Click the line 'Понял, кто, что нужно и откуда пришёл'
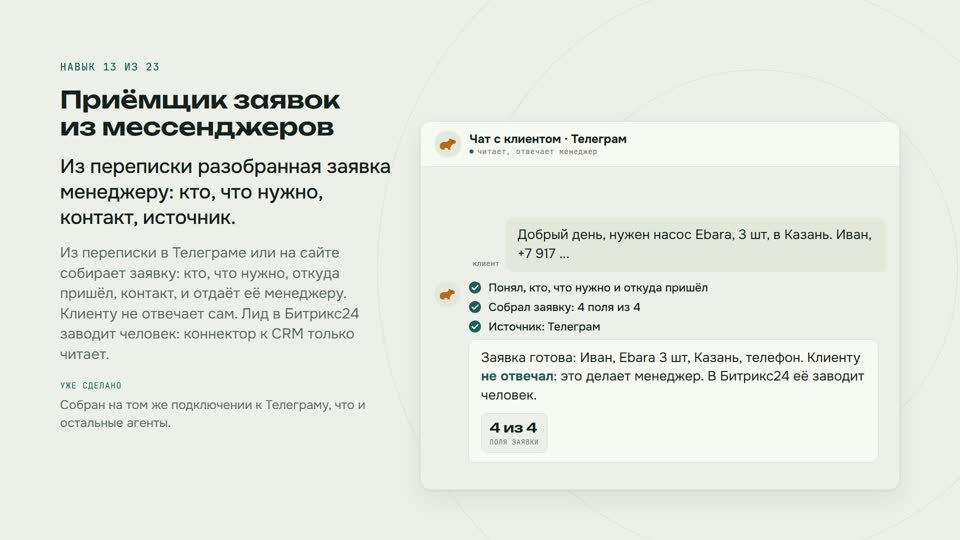The height and width of the screenshot is (540, 960). (598, 287)
